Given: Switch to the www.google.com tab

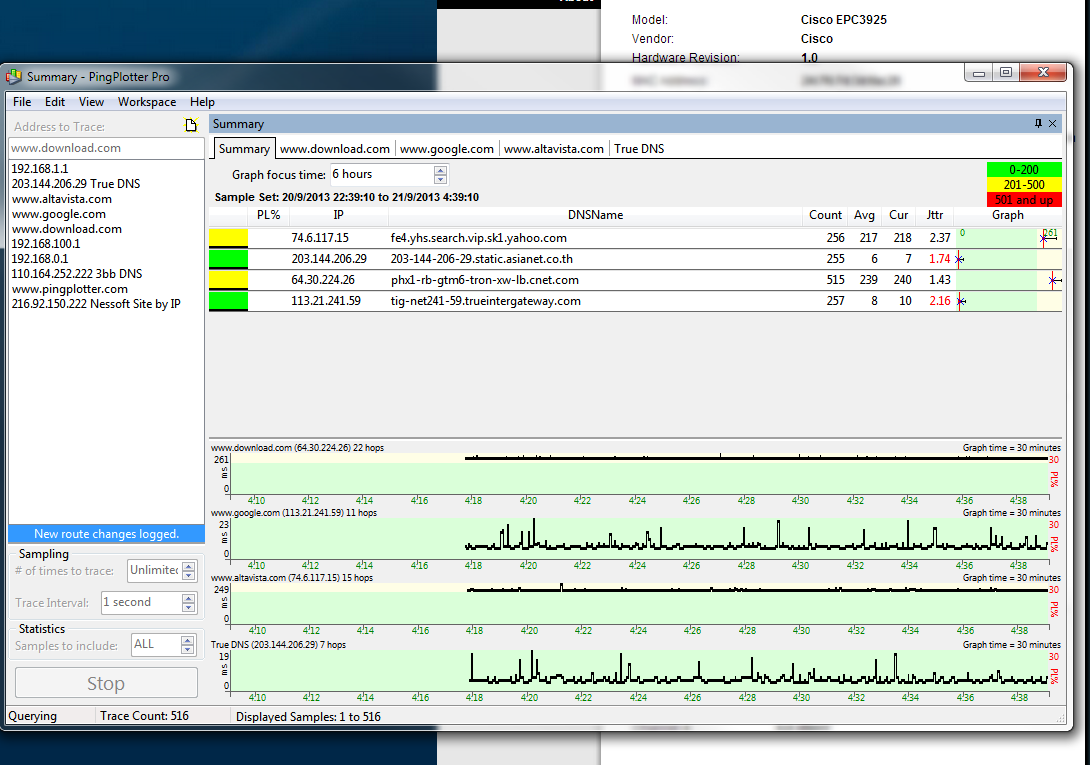Looking at the screenshot, I should (x=447, y=149).
